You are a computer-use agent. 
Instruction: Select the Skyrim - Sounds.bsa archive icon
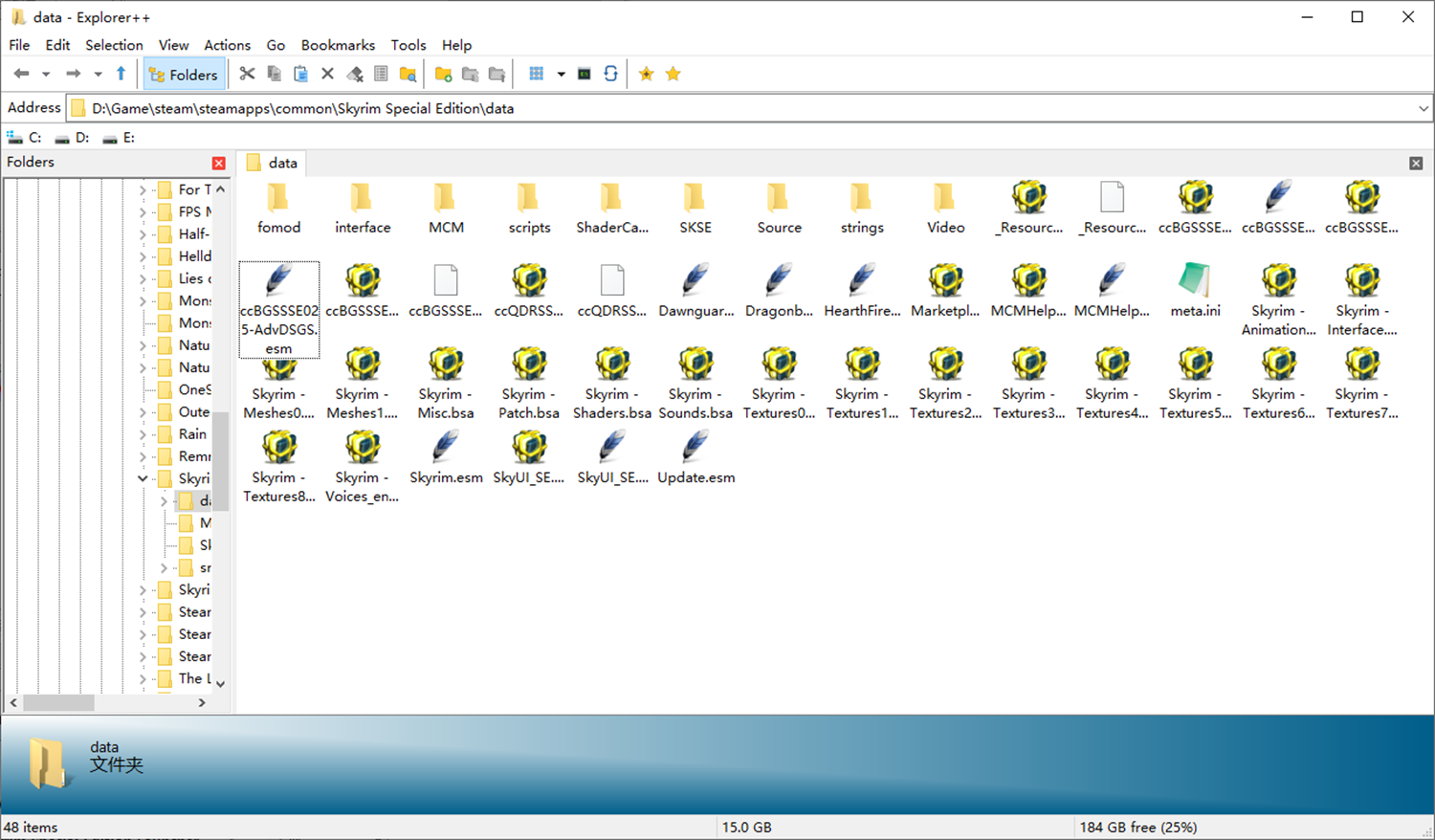[695, 363]
